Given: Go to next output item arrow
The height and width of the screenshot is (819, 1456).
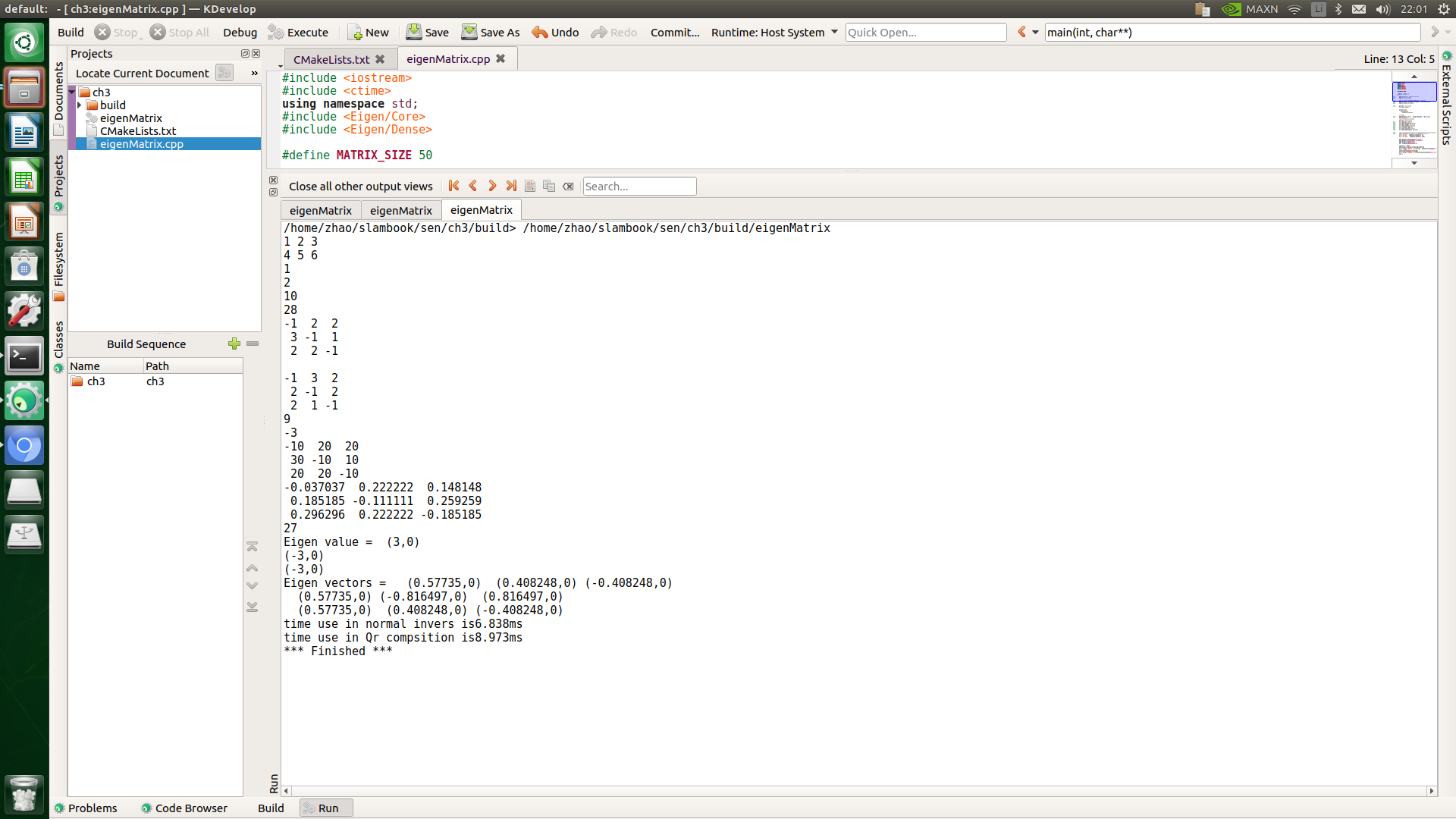Looking at the screenshot, I should coord(492,186).
